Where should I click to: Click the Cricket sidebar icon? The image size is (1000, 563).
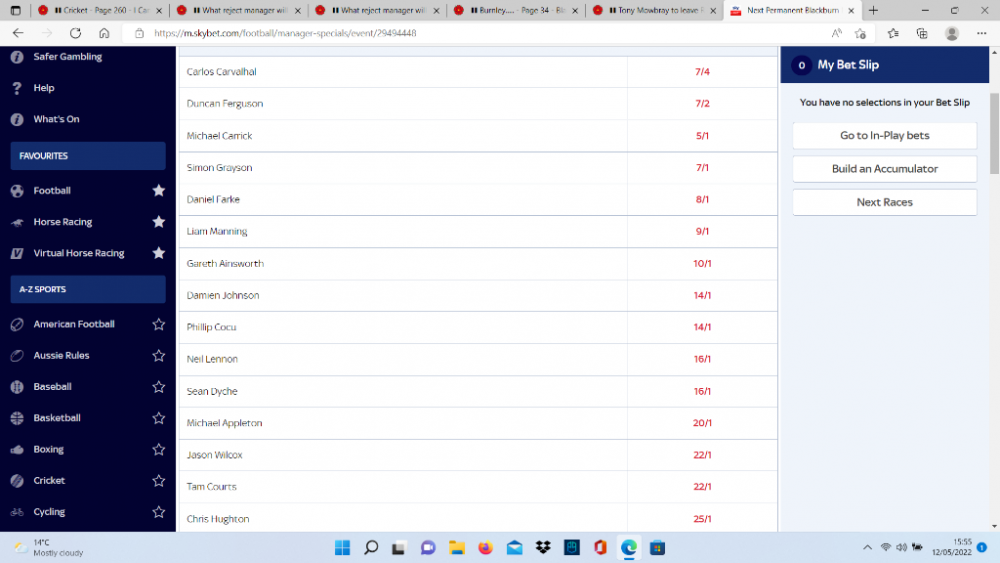tap(17, 481)
